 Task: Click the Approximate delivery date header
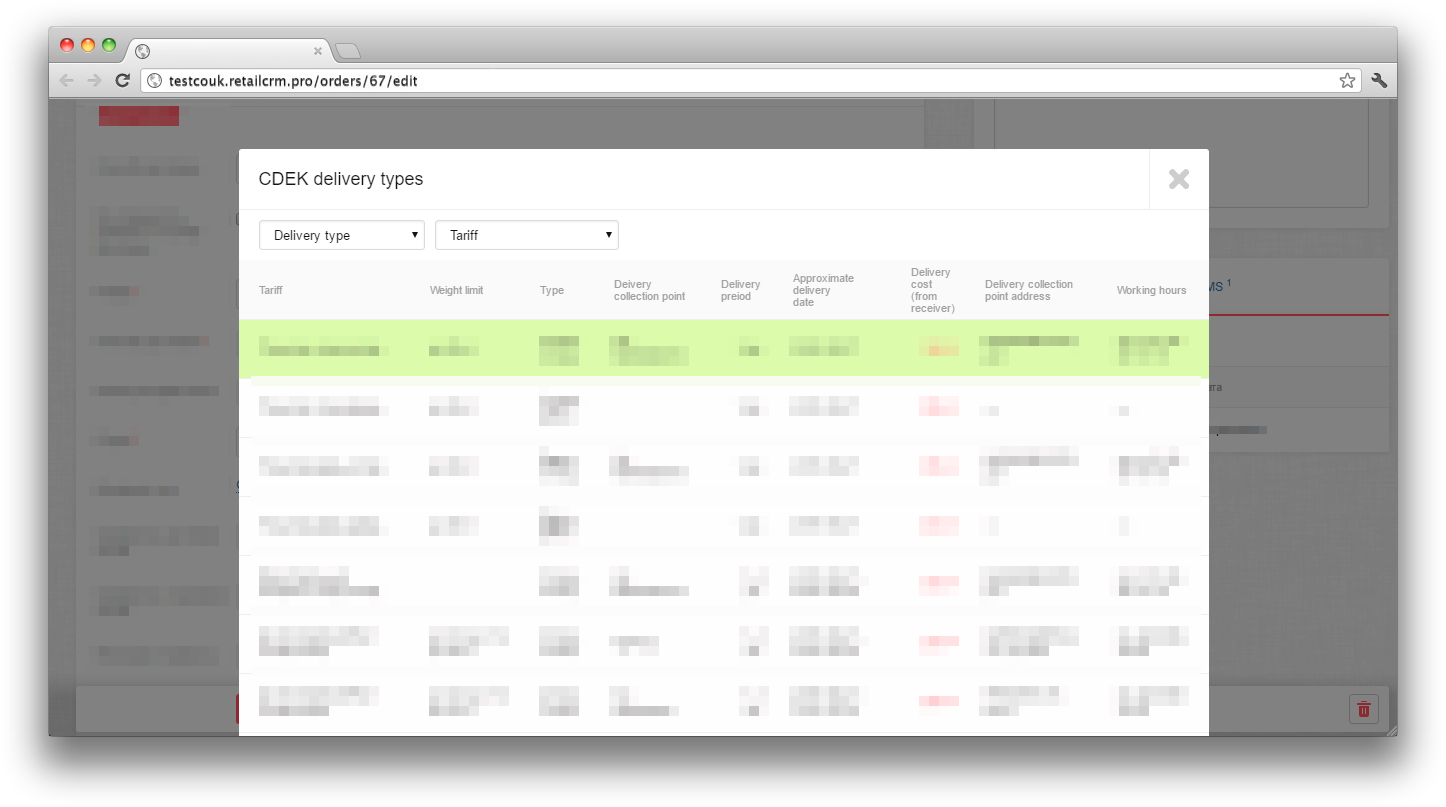(x=824, y=290)
